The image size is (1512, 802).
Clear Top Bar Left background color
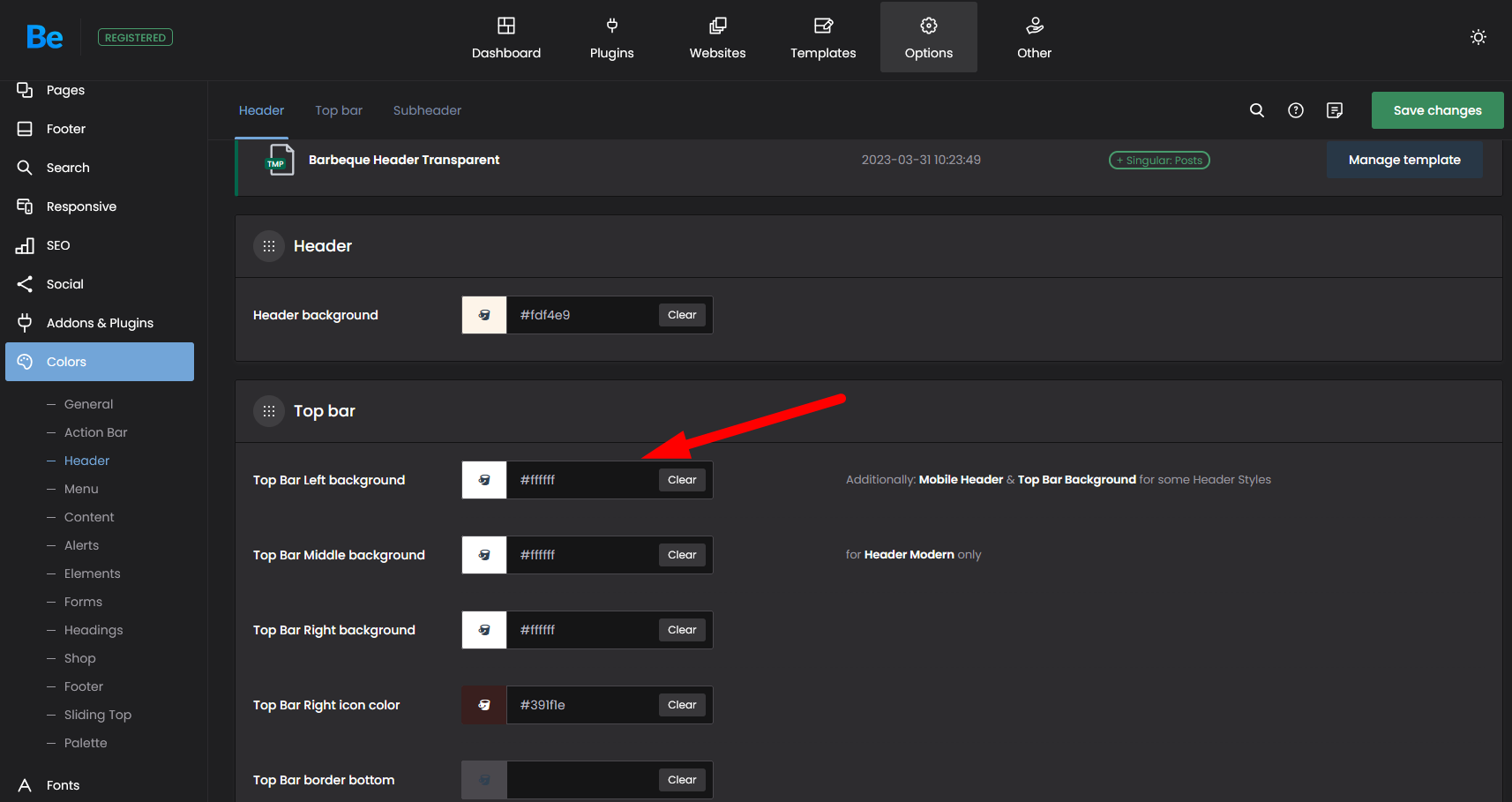682,480
